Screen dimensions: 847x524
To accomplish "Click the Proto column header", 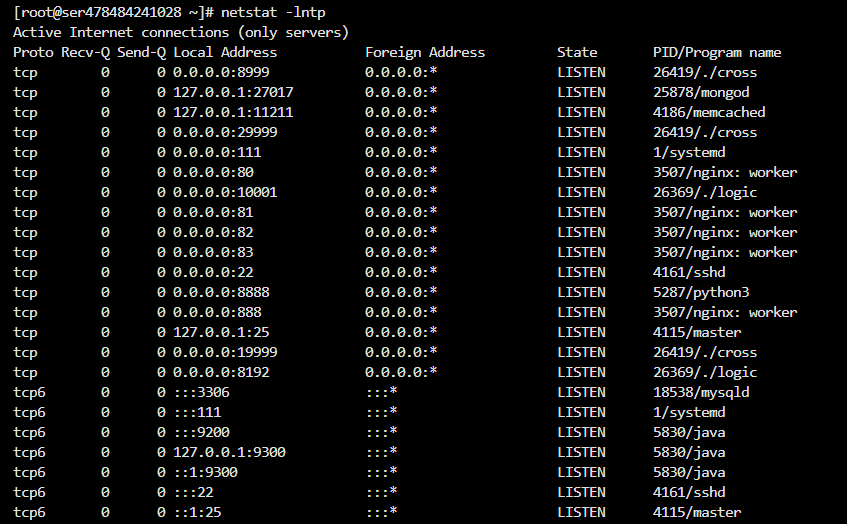I will pos(33,52).
